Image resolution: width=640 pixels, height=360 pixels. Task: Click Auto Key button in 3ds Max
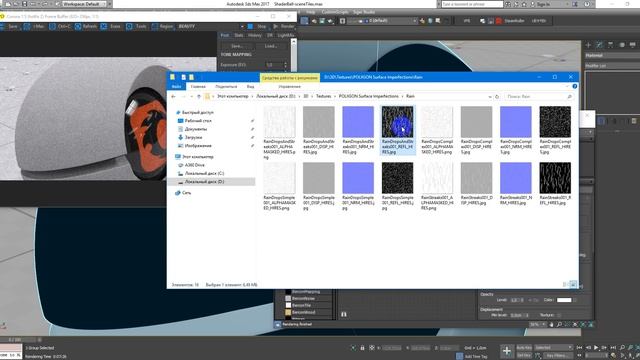pos(524,348)
